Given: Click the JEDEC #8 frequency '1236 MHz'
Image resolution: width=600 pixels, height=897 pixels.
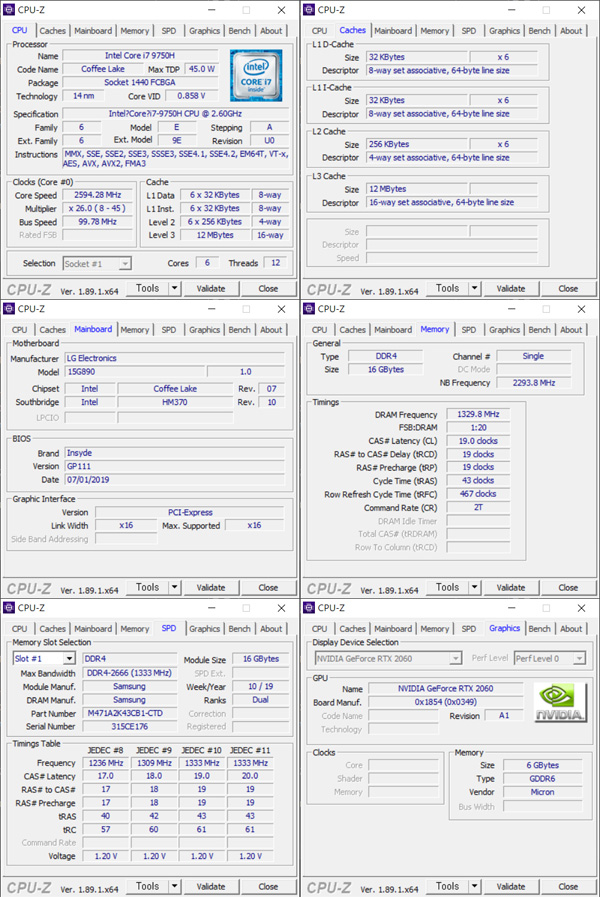Looking at the screenshot, I should point(106,763).
